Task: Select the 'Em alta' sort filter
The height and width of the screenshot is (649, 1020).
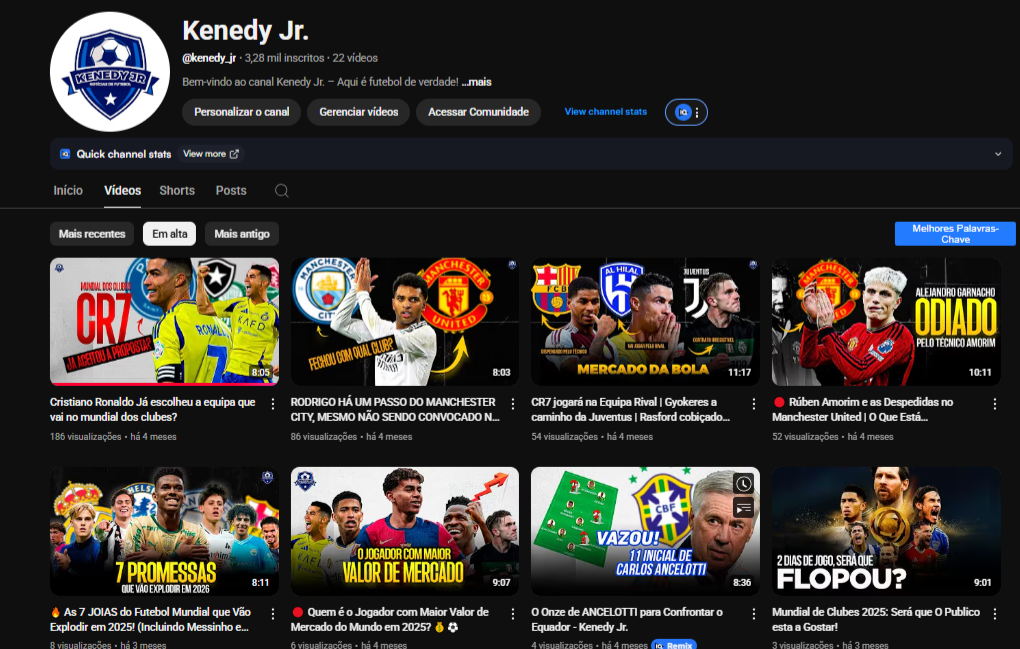Action: [x=169, y=234]
